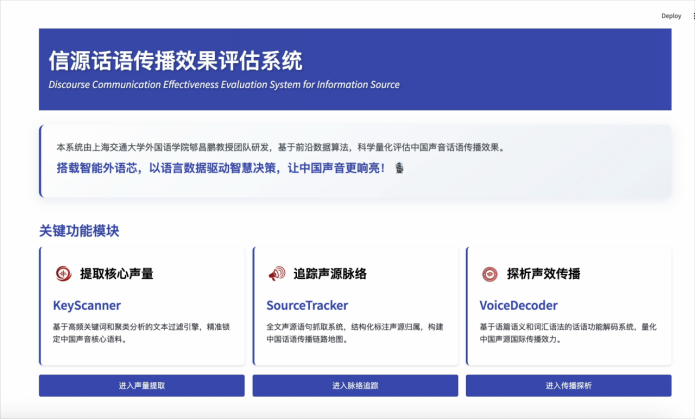Click the 提取核心声量 card heading

(x=116, y=274)
